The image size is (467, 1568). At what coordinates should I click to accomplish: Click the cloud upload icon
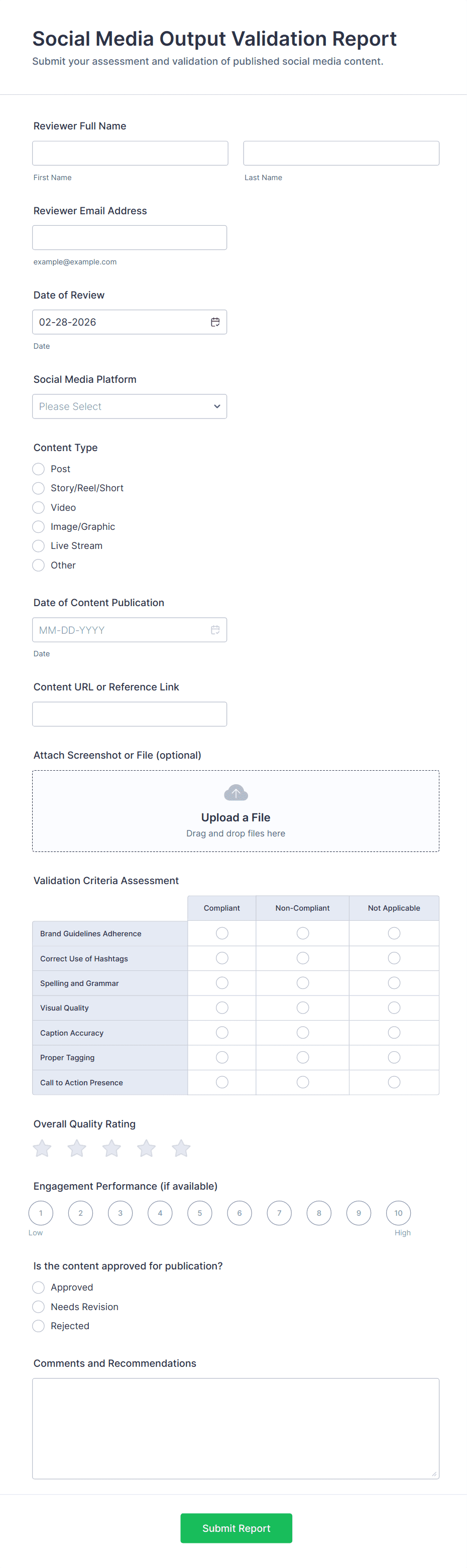point(236,792)
